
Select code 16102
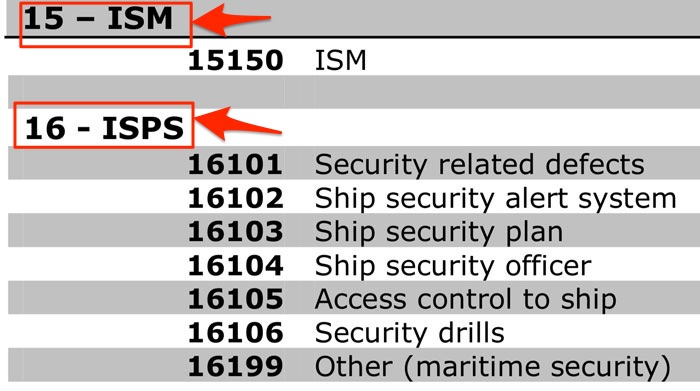235,198
